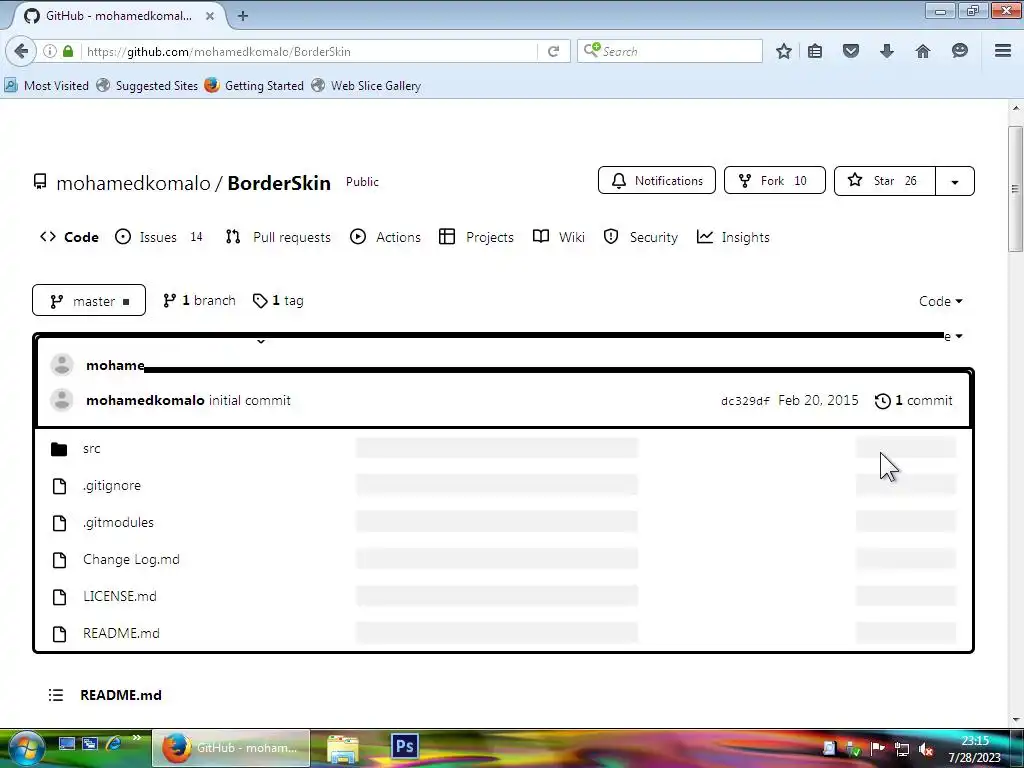The width and height of the screenshot is (1024, 768).
Task: Open the Windows Start orb
Action: [27, 748]
